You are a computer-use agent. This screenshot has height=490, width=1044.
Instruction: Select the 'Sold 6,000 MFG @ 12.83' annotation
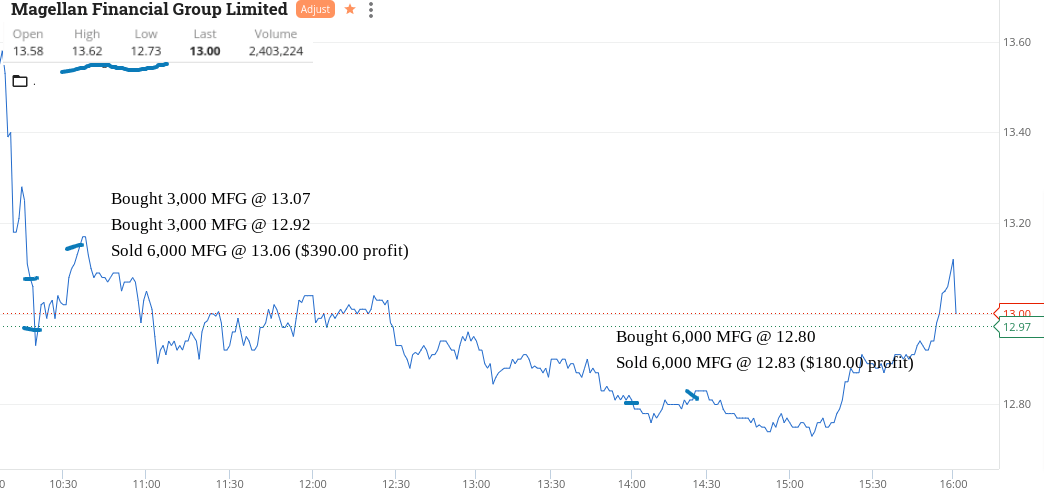pyautogui.click(x=765, y=364)
